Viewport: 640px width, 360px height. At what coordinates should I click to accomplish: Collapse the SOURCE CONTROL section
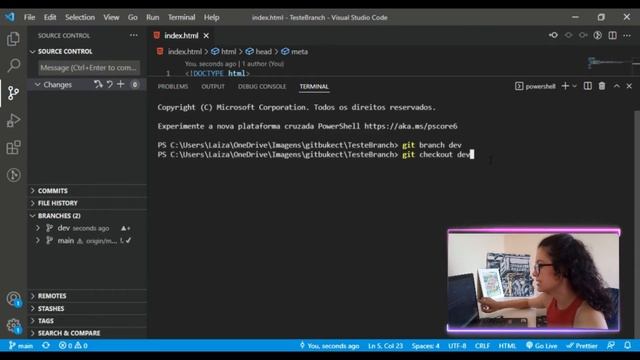click(32, 51)
